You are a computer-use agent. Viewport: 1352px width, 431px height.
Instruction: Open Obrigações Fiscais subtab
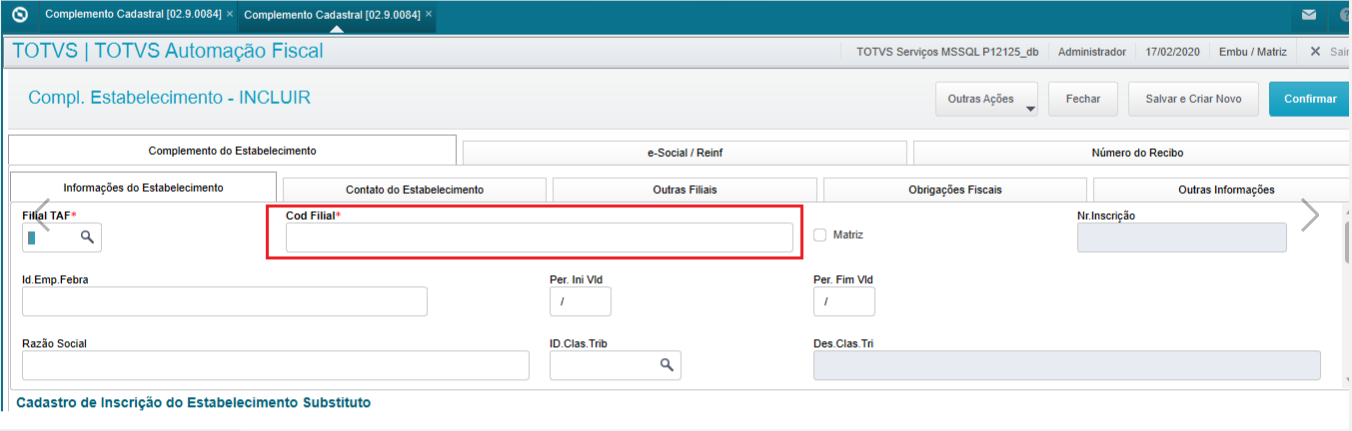(955, 189)
